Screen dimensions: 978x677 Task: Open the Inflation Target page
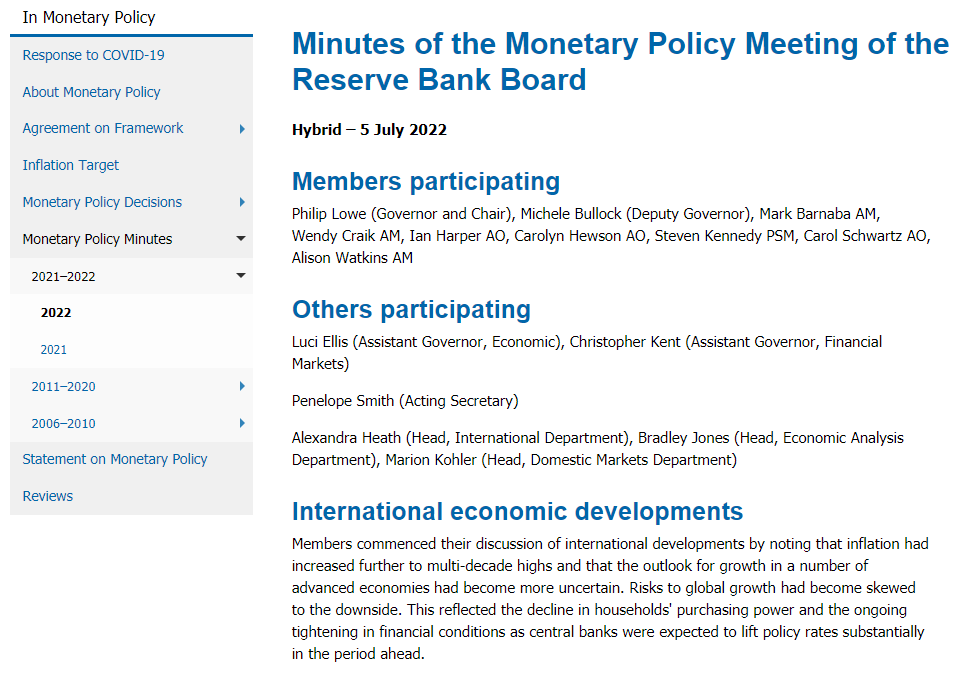point(71,165)
